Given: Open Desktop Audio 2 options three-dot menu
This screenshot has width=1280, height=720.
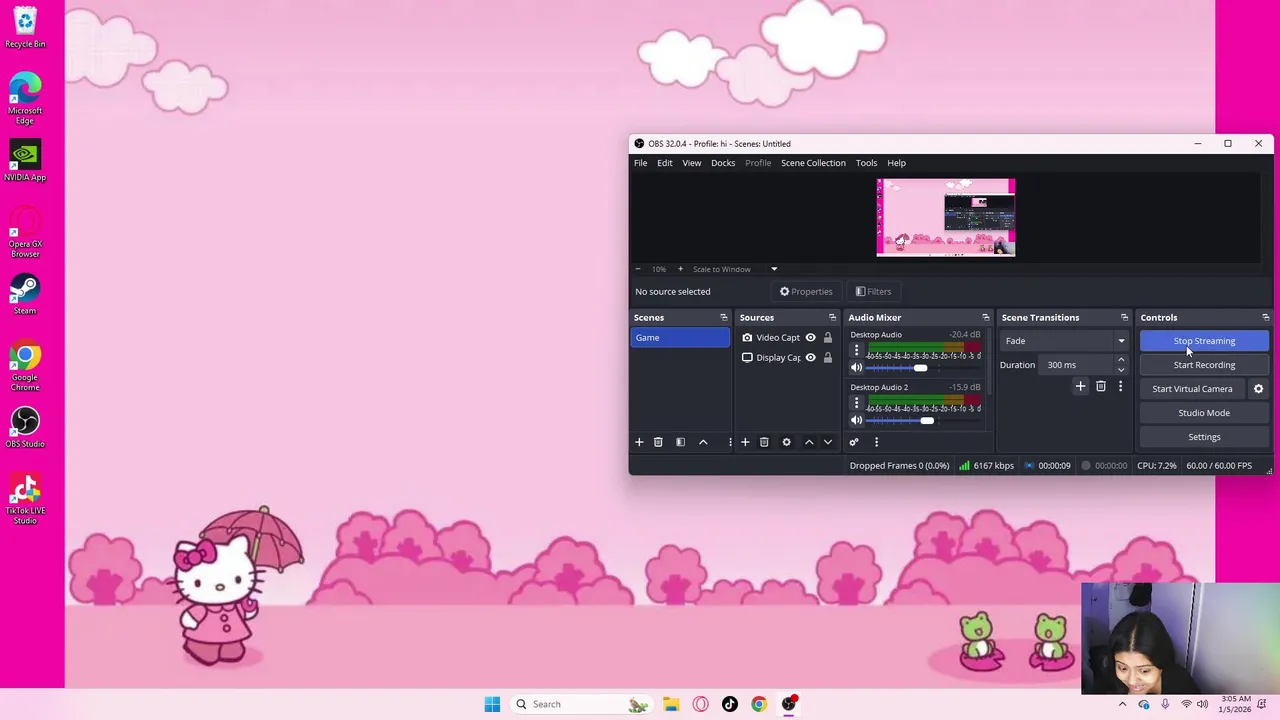Looking at the screenshot, I should pyautogui.click(x=856, y=403).
